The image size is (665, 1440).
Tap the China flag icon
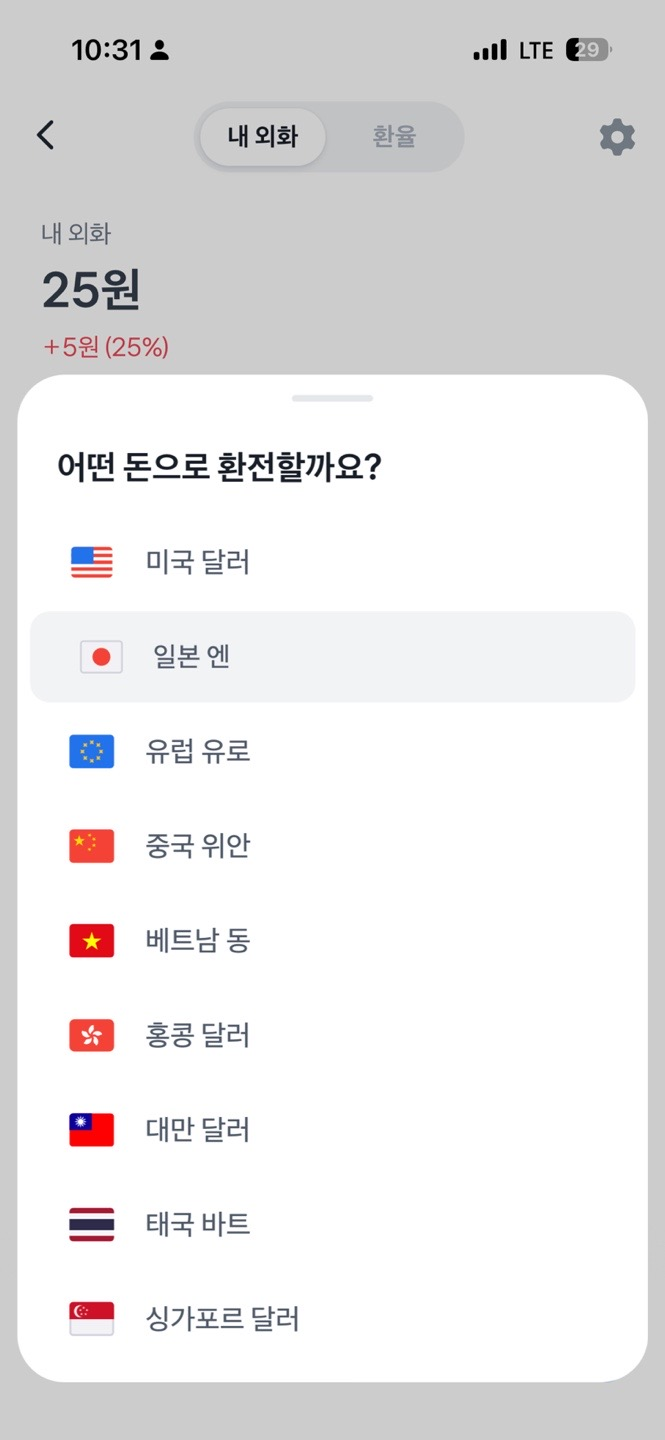coord(92,846)
